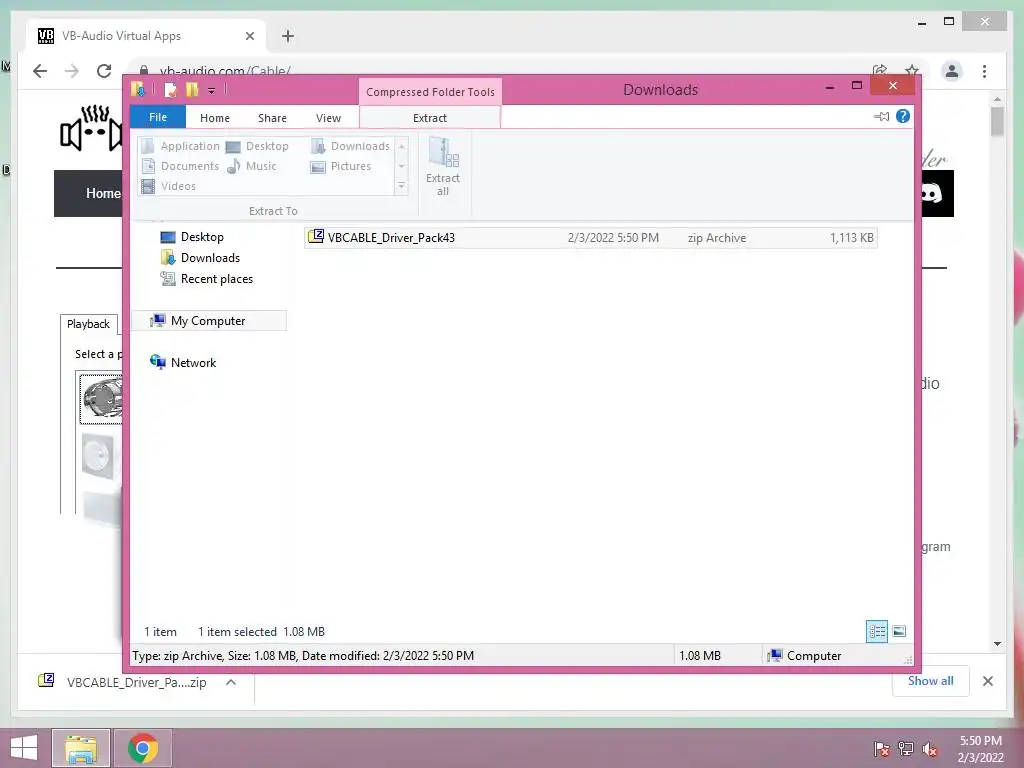The image size is (1024, 768).
Task: Close the Downloads Explorer window
Action: [x=893, y=86]
